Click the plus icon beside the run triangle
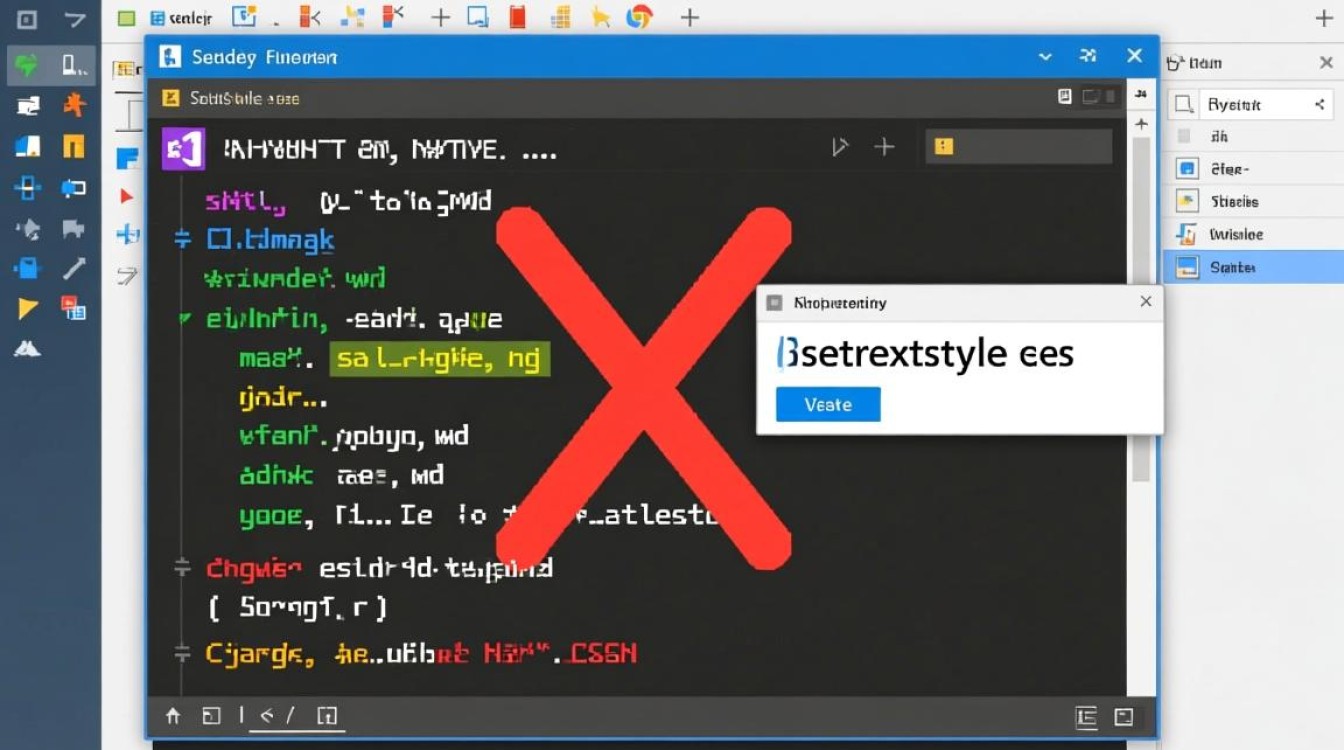This screenshot has width=1344, height=750. point(884,148)
